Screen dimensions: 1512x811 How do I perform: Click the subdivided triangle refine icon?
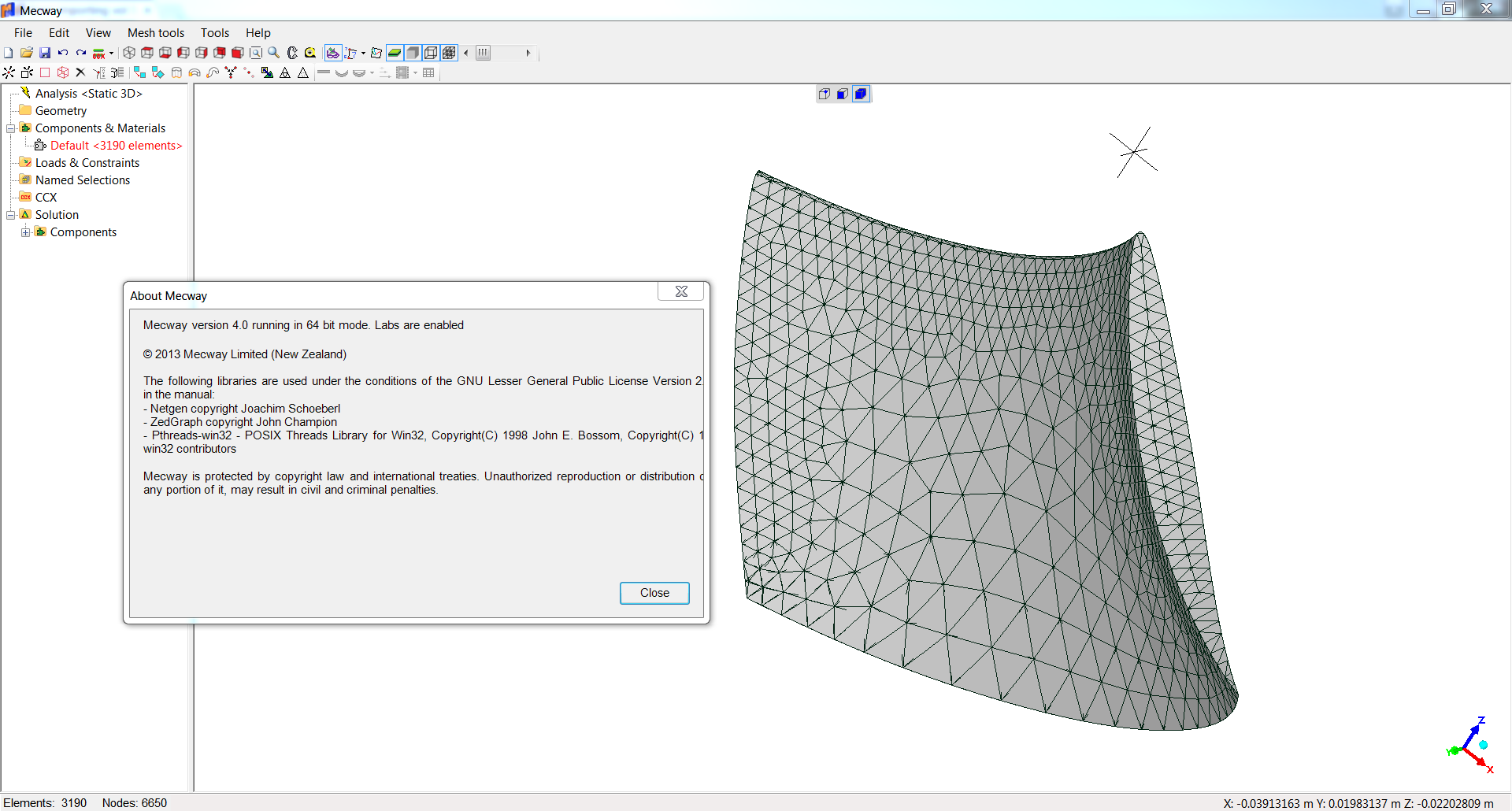284,72
